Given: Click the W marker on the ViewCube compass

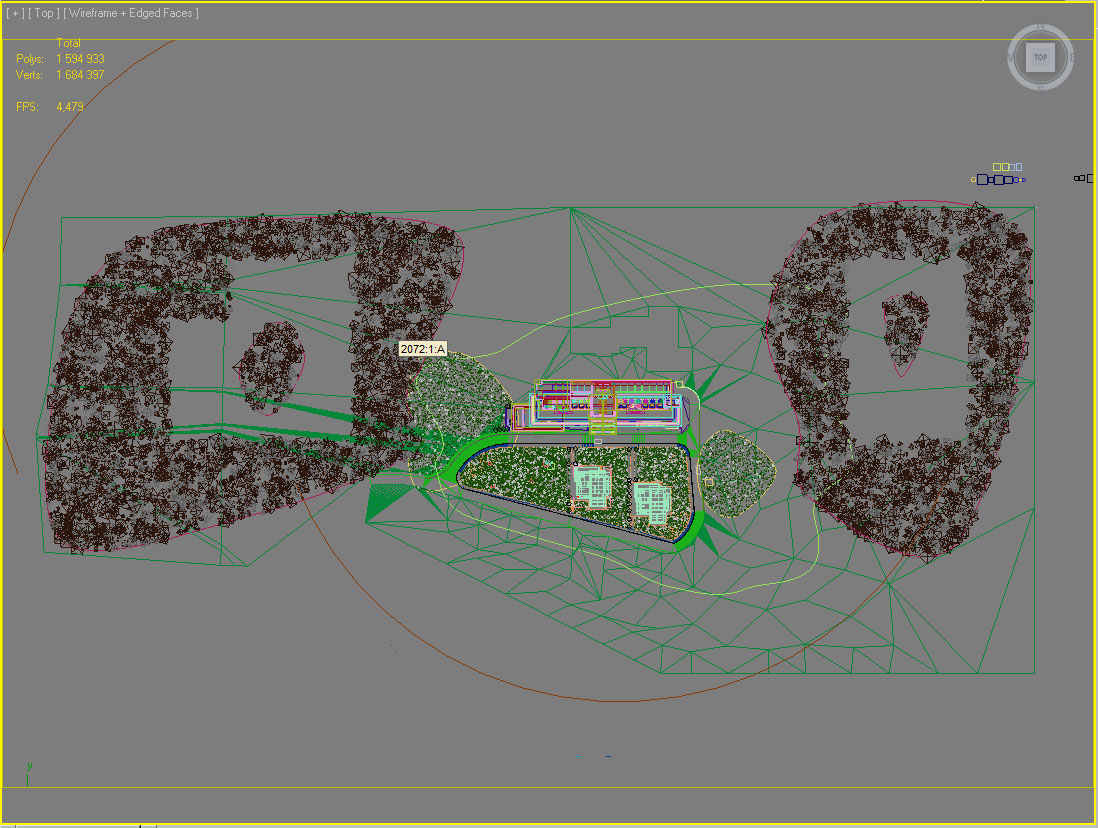Looking at the screenshot, I should pyautogui.click(x=1010, y=58).
